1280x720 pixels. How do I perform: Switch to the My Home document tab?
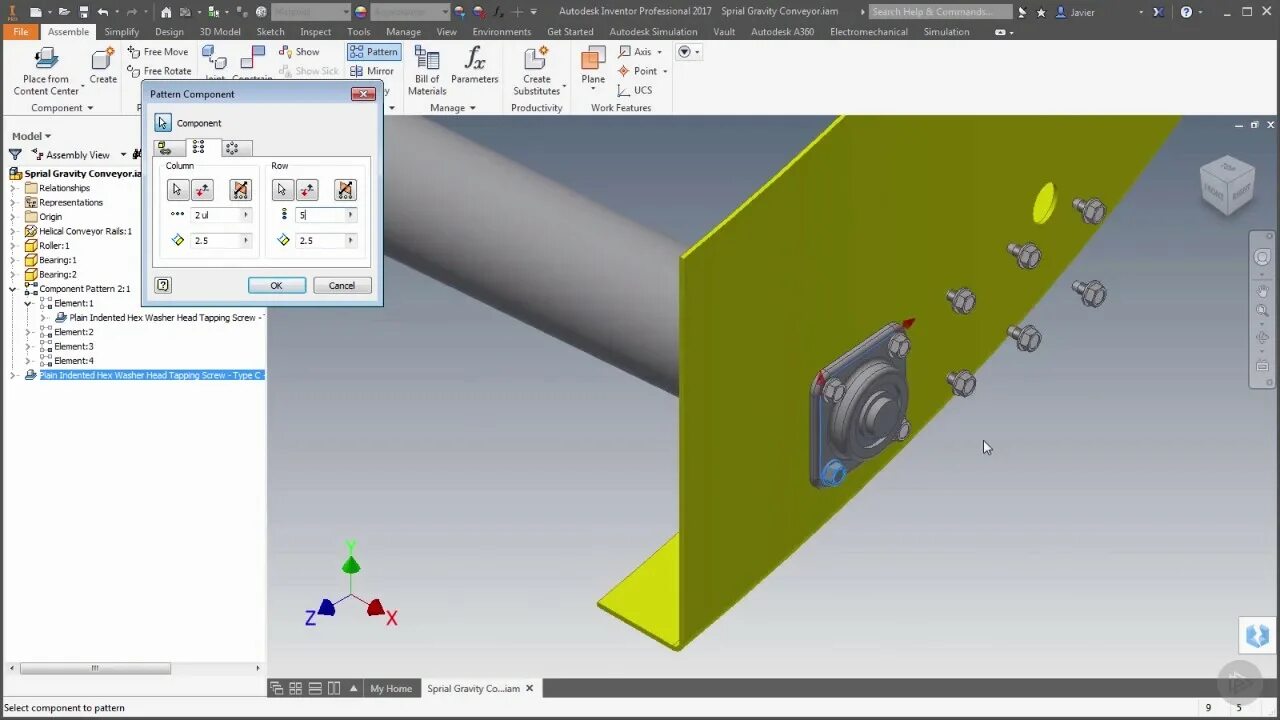[390, 688]
